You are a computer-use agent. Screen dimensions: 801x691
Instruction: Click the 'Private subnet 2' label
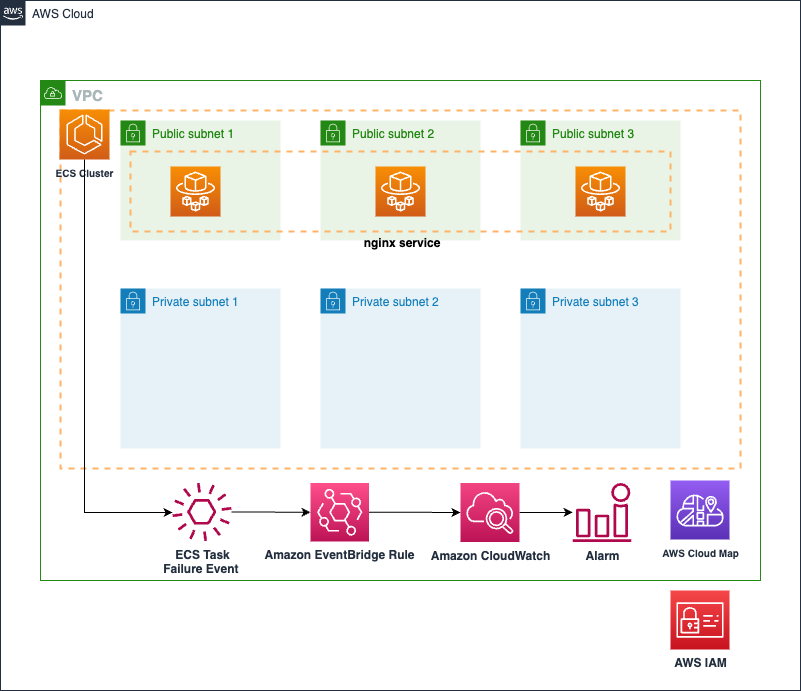395,302
